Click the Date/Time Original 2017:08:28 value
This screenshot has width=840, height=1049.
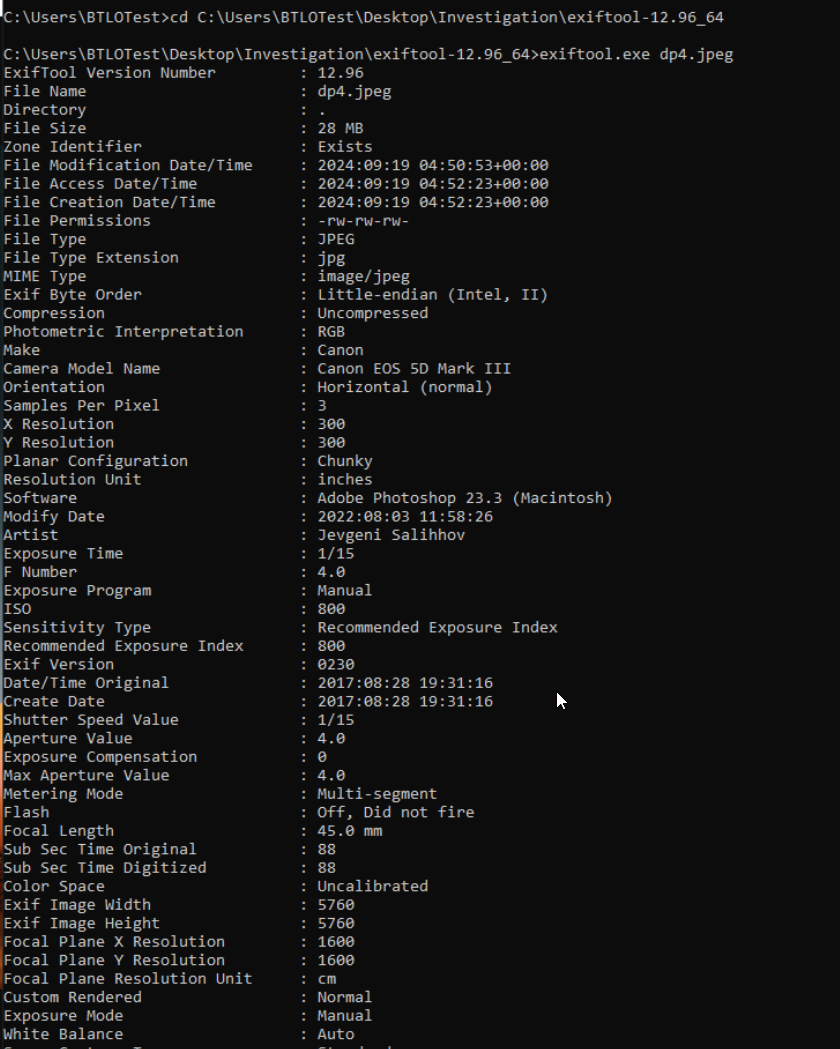405,683
